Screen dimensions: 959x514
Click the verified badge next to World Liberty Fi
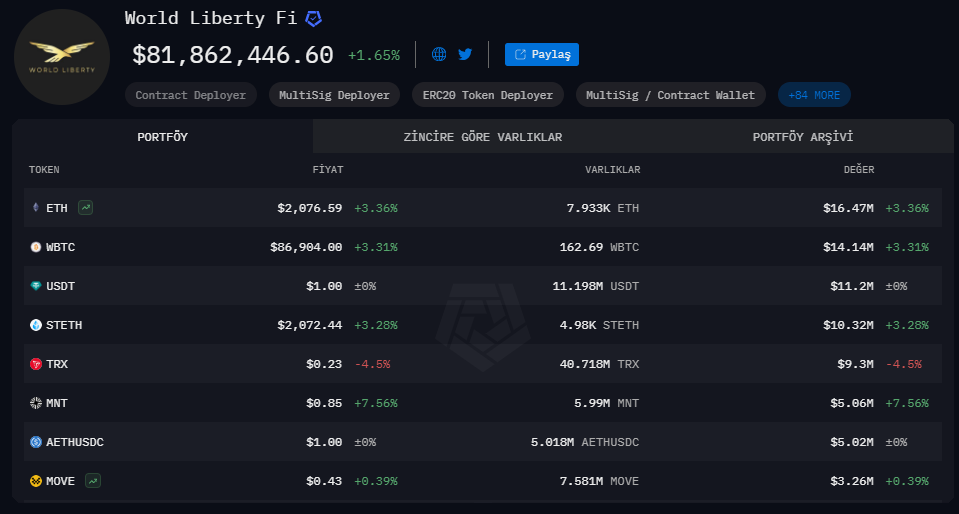[x=314, y=19]
